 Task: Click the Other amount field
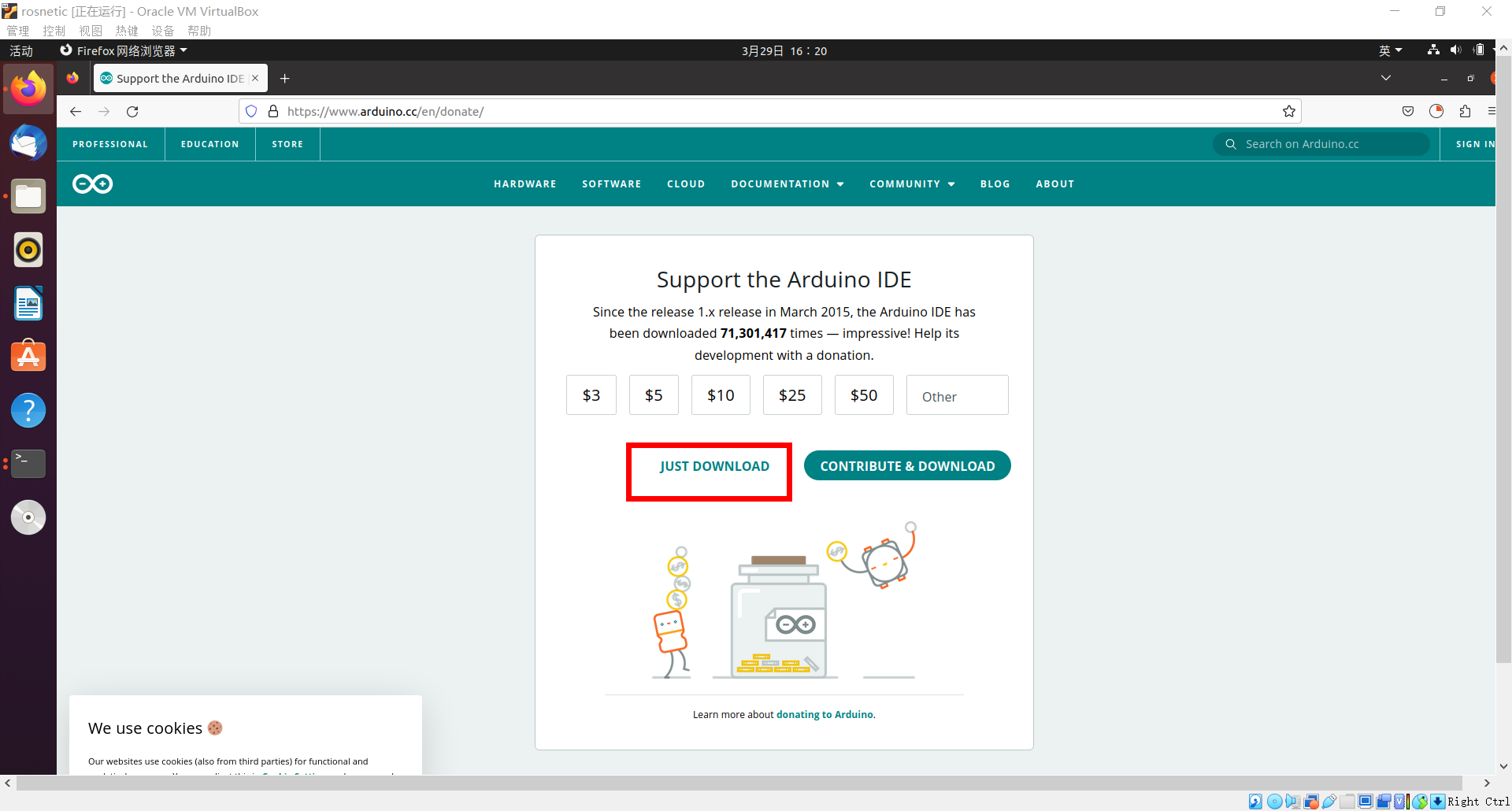click(957, 395)
